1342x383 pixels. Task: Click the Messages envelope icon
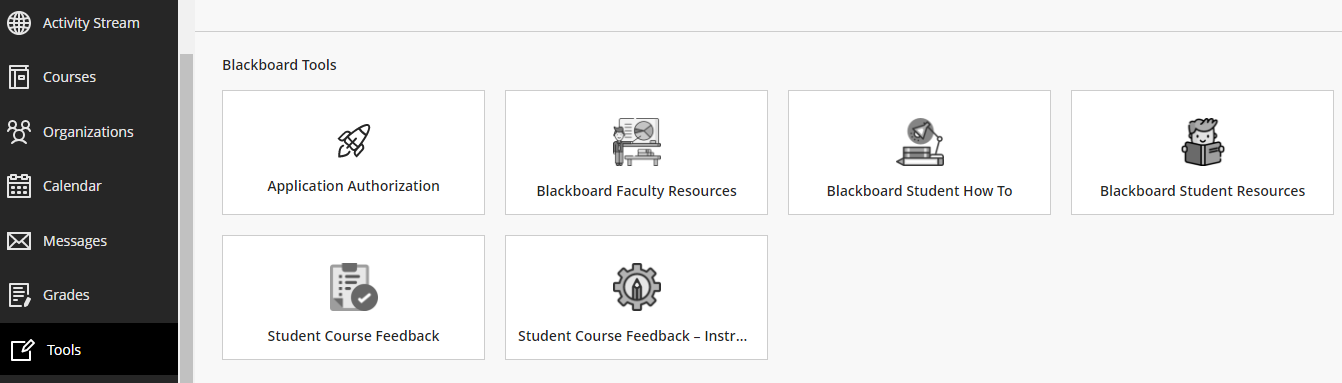pyautogui.click(x=19, y=241)
